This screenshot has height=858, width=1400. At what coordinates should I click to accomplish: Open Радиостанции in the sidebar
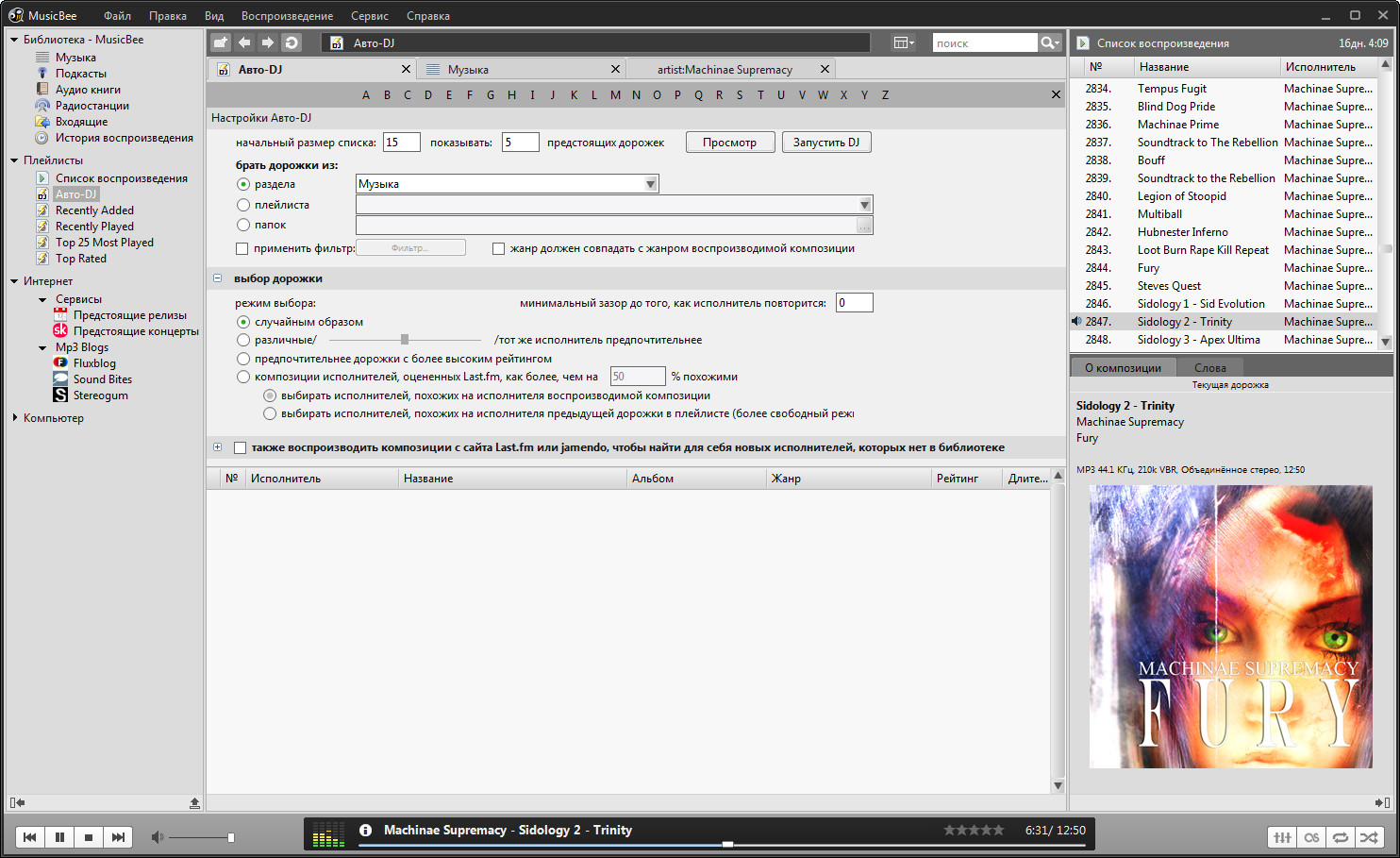(92, 106)
